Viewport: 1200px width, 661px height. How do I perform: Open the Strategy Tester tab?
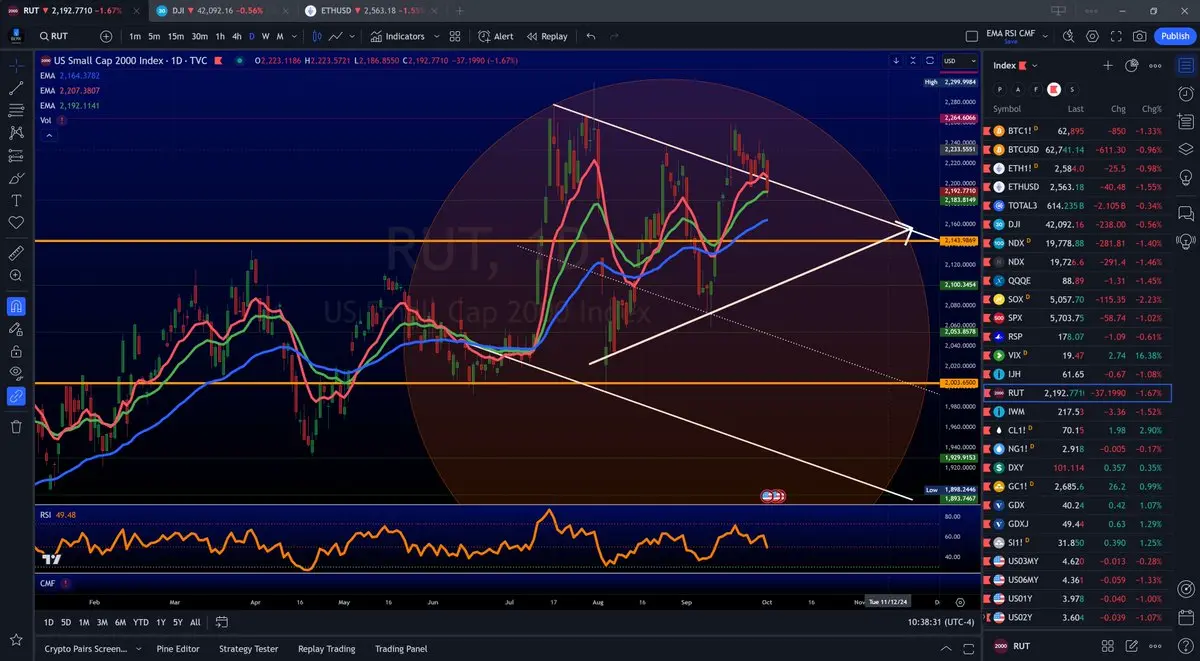pos(248,649)
